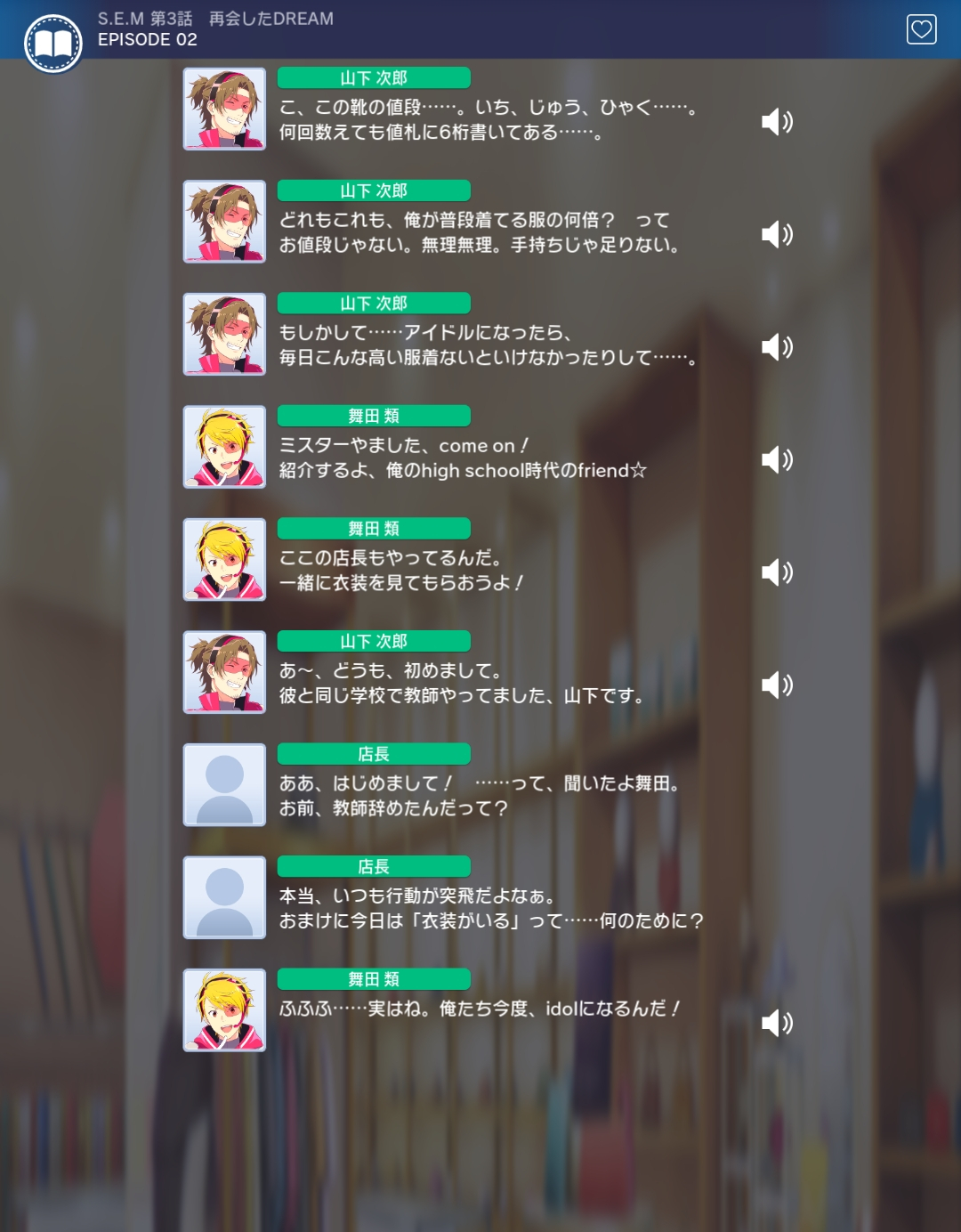Play voice for the line starting ここの店長もやってるんだ
The width and height of the screenshot is (961, 1232).
pos(777,571)
